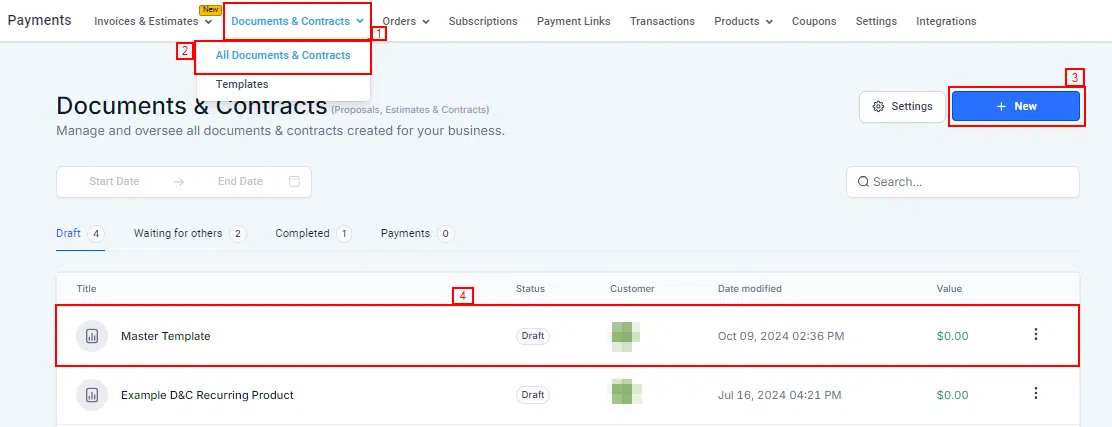
Task: Open Example D&C Recurring Product title
Action: tap(207, 395)
